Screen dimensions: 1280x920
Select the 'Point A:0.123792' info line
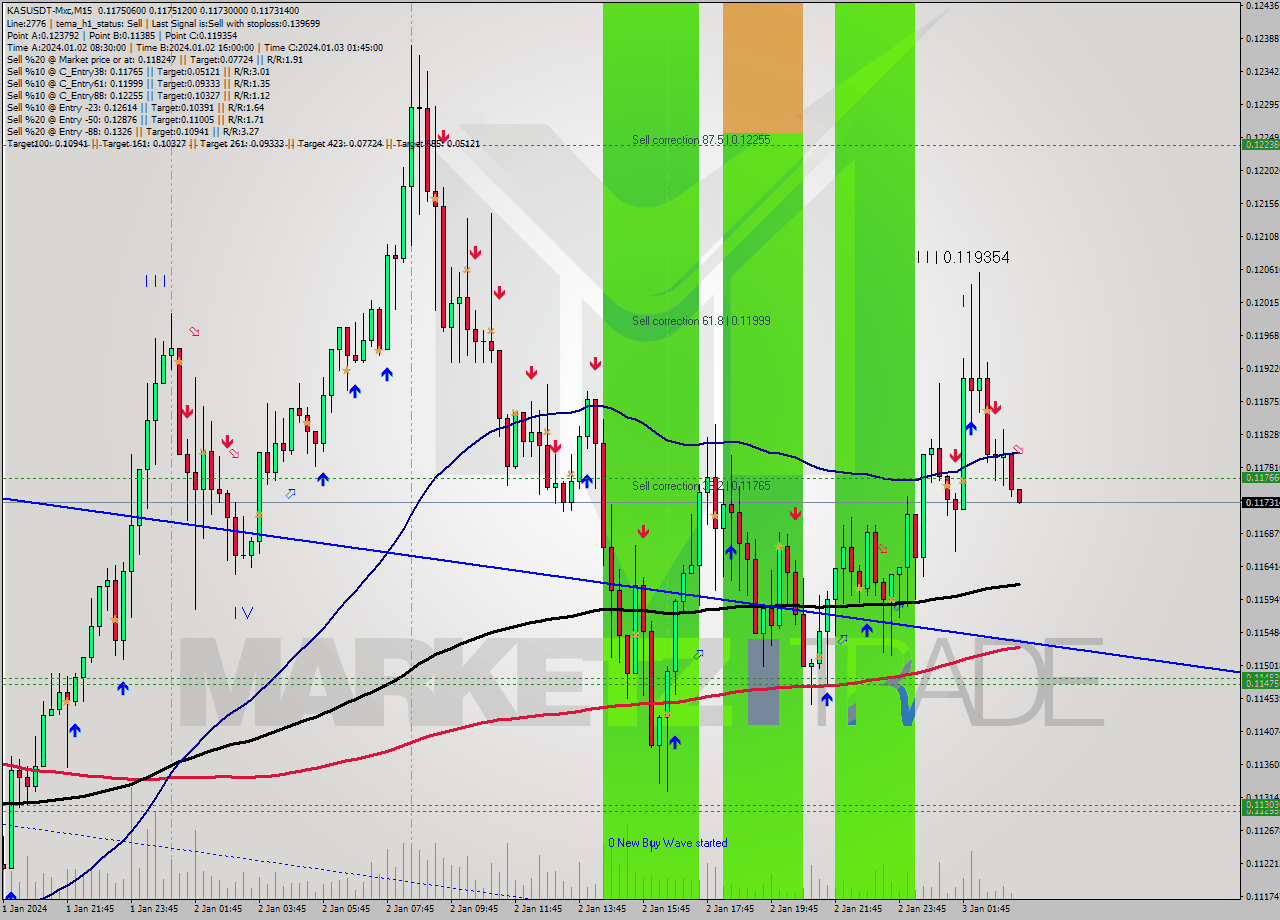tap(122, 34)
